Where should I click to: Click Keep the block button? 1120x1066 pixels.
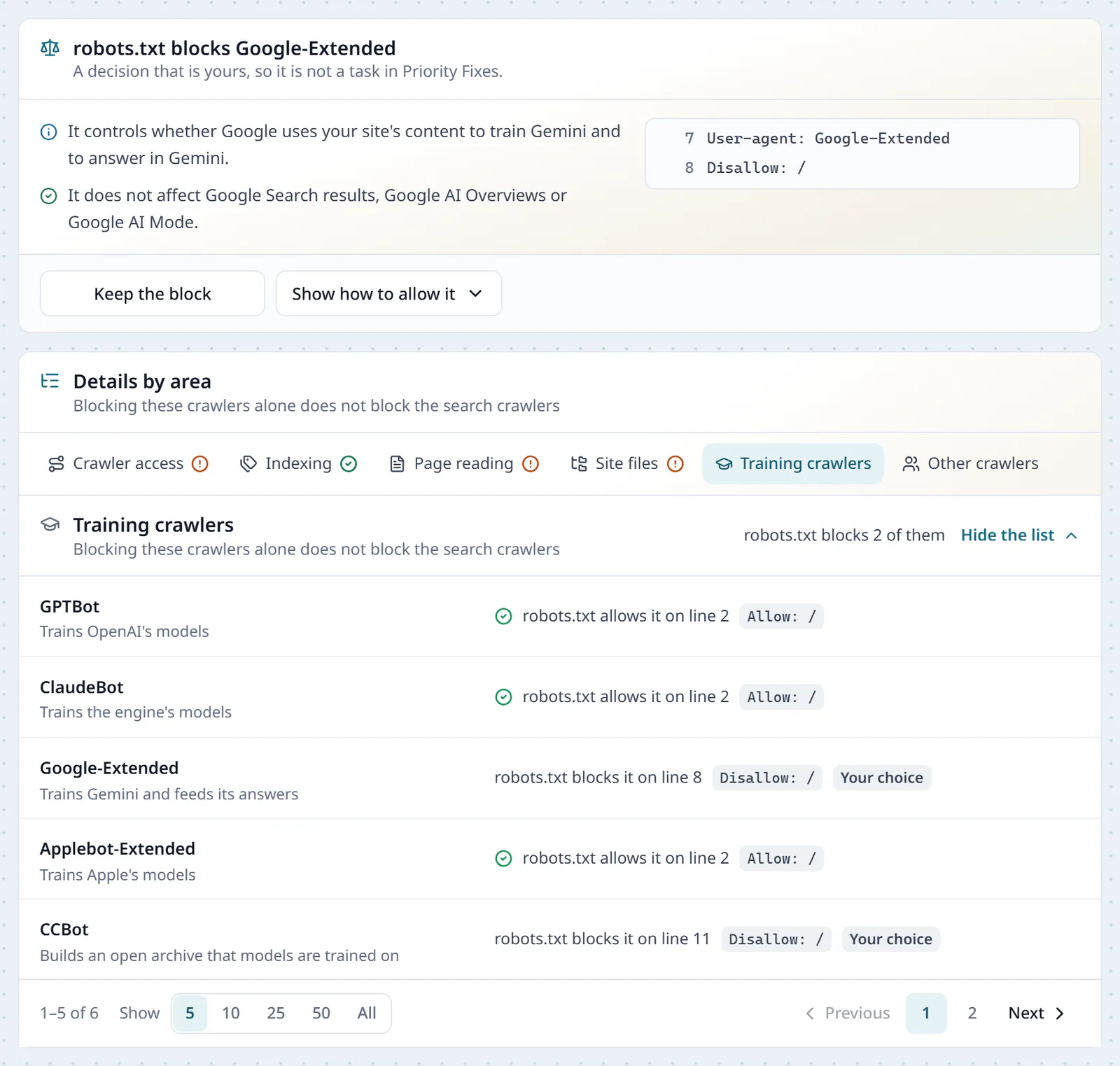(153, 294)
